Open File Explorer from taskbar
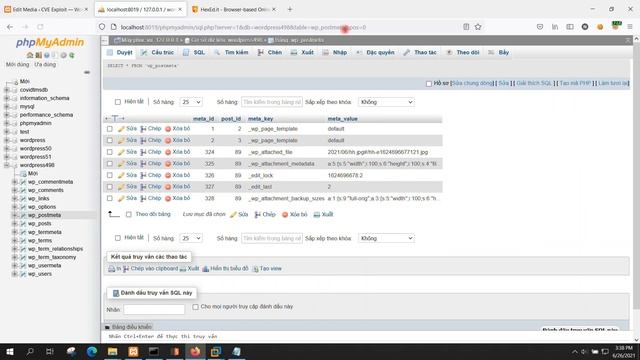The image size is (640, 360). 113,351
